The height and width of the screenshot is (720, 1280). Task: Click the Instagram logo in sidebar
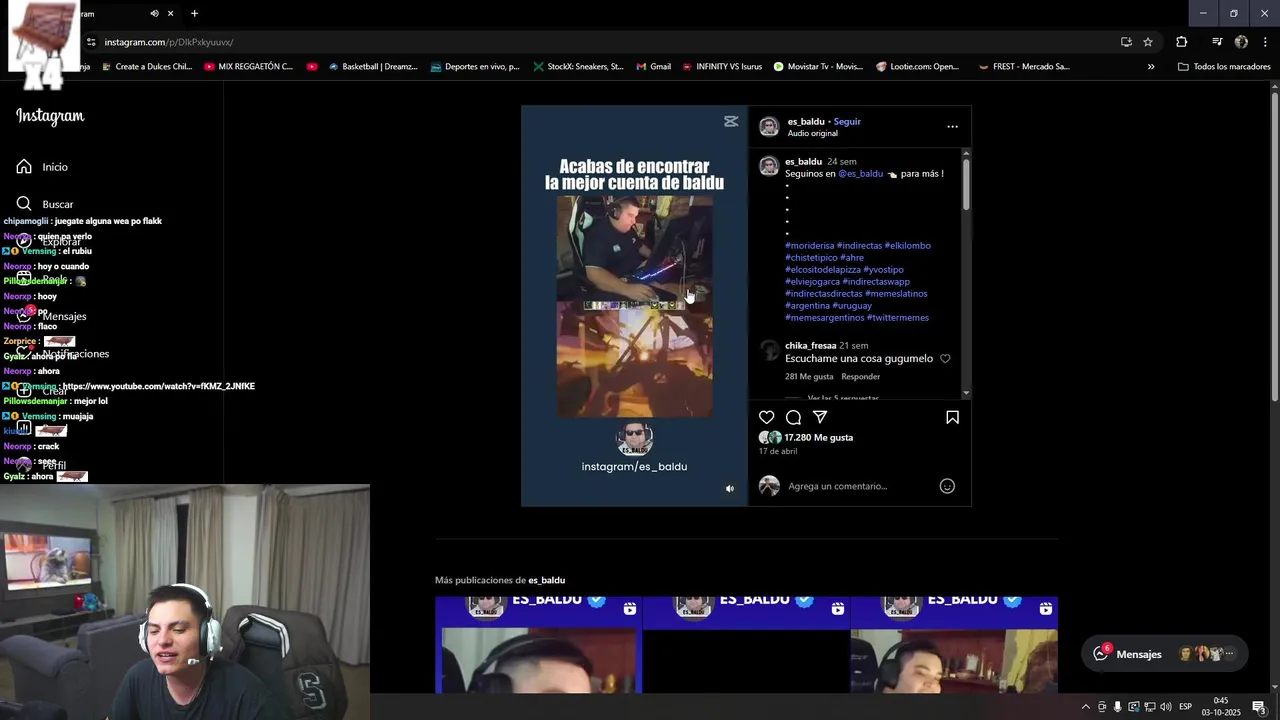50,116
